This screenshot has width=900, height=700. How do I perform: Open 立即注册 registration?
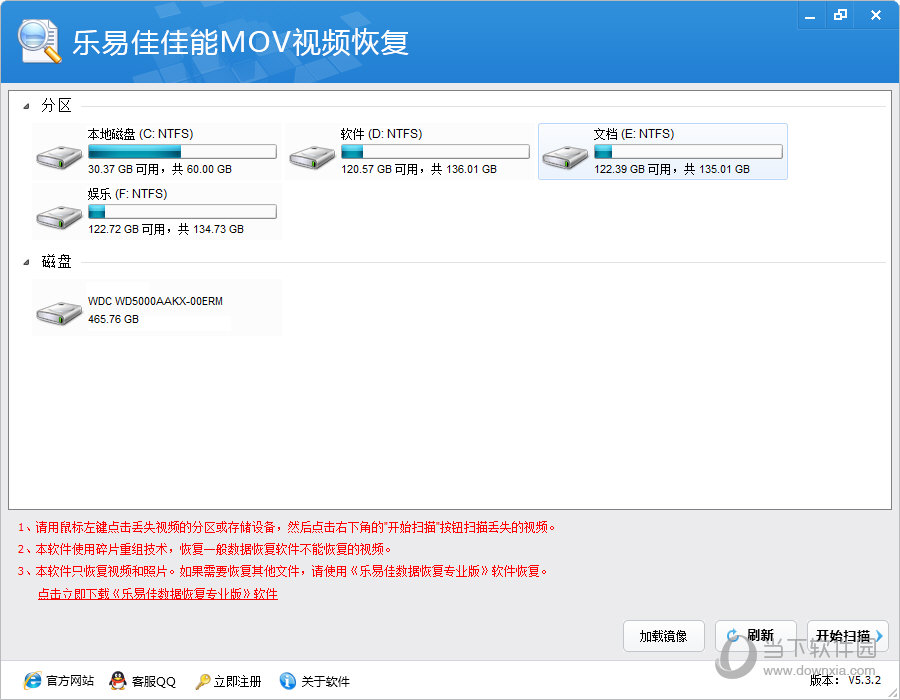point(237,681)
